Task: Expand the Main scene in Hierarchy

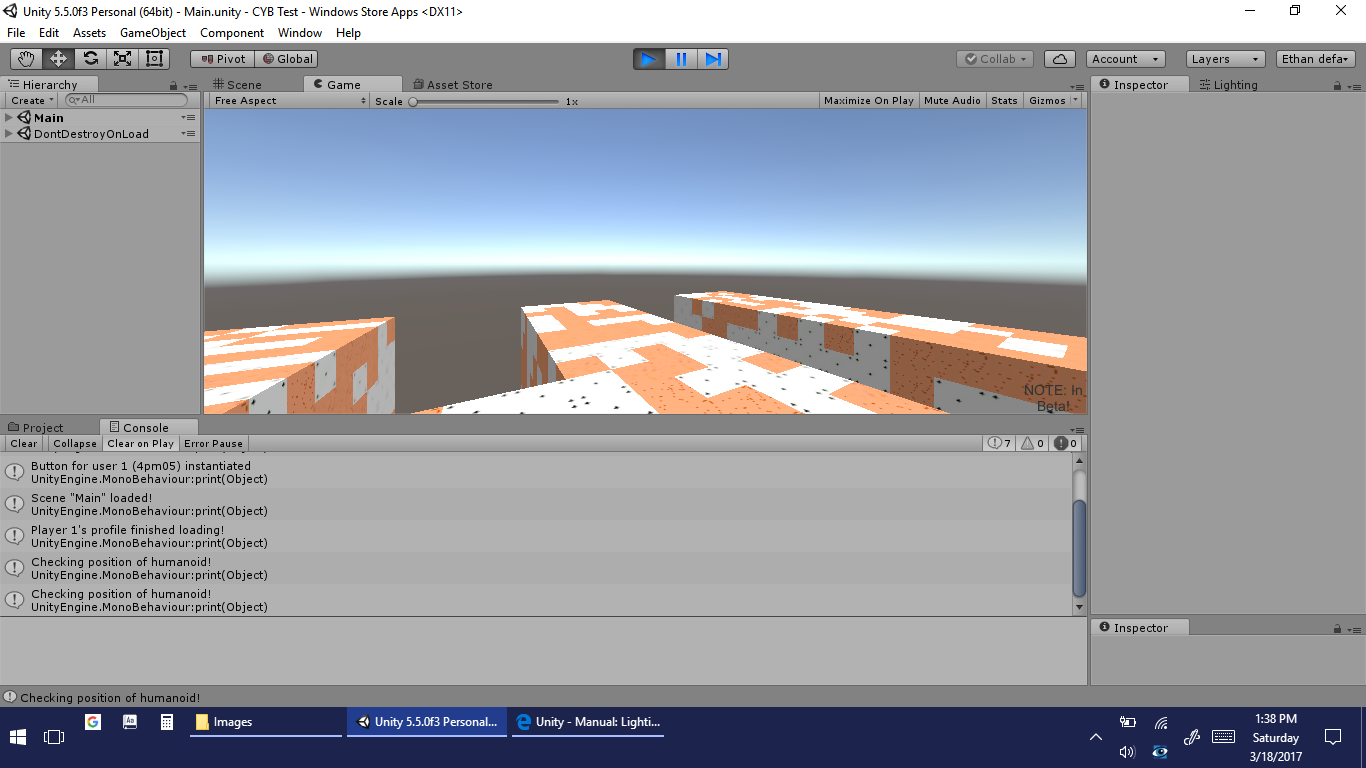Action: [x=9, y=118]
